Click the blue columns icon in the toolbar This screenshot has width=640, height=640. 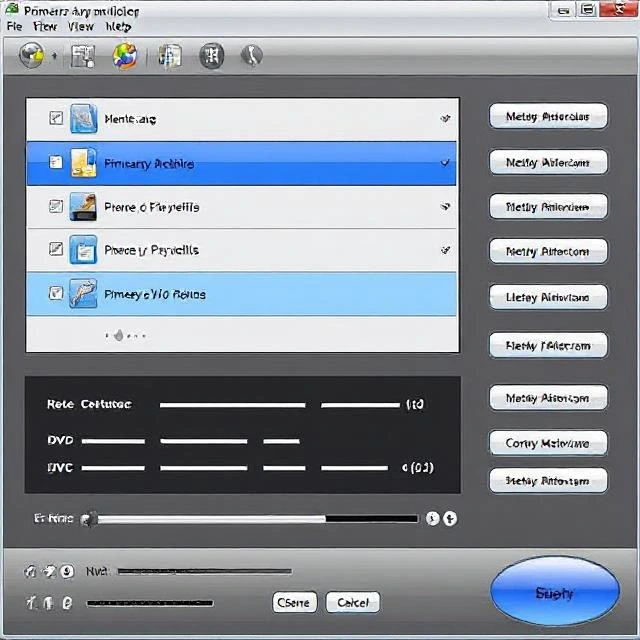pos(170,56)
